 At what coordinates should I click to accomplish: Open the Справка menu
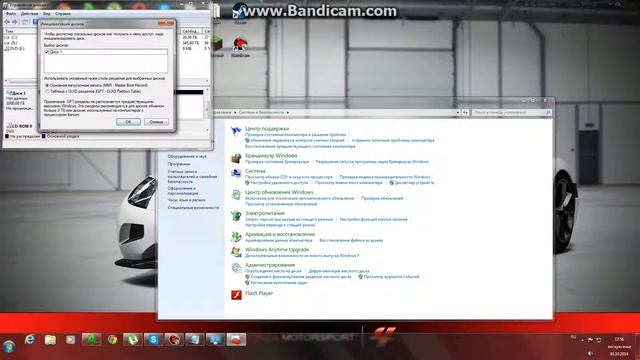tap(63, 13)
